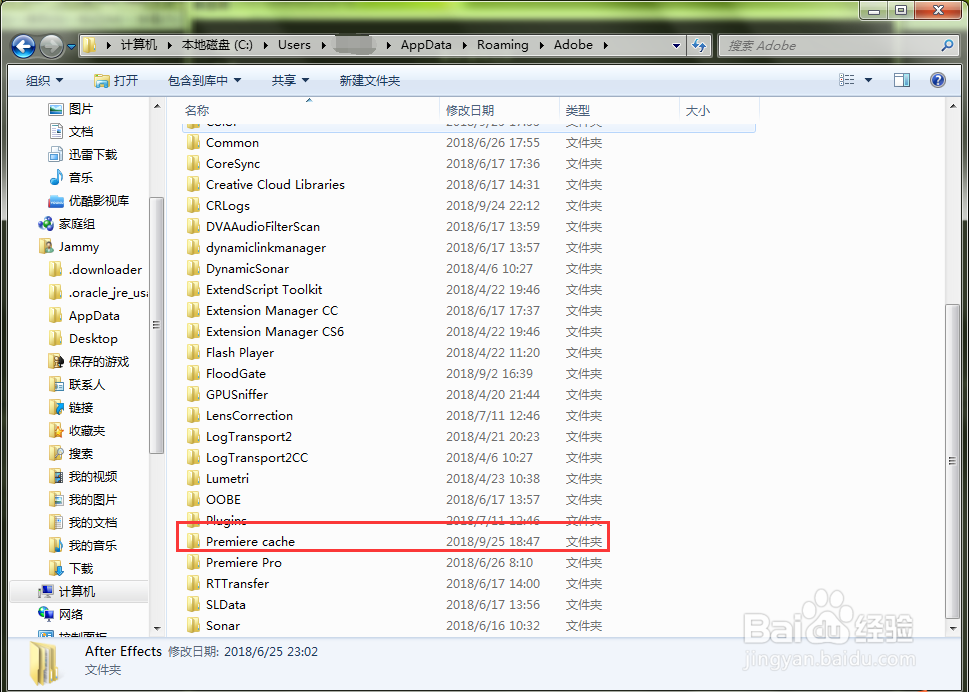
Task: Select the Sonar folder
Action: coord(222,626)
